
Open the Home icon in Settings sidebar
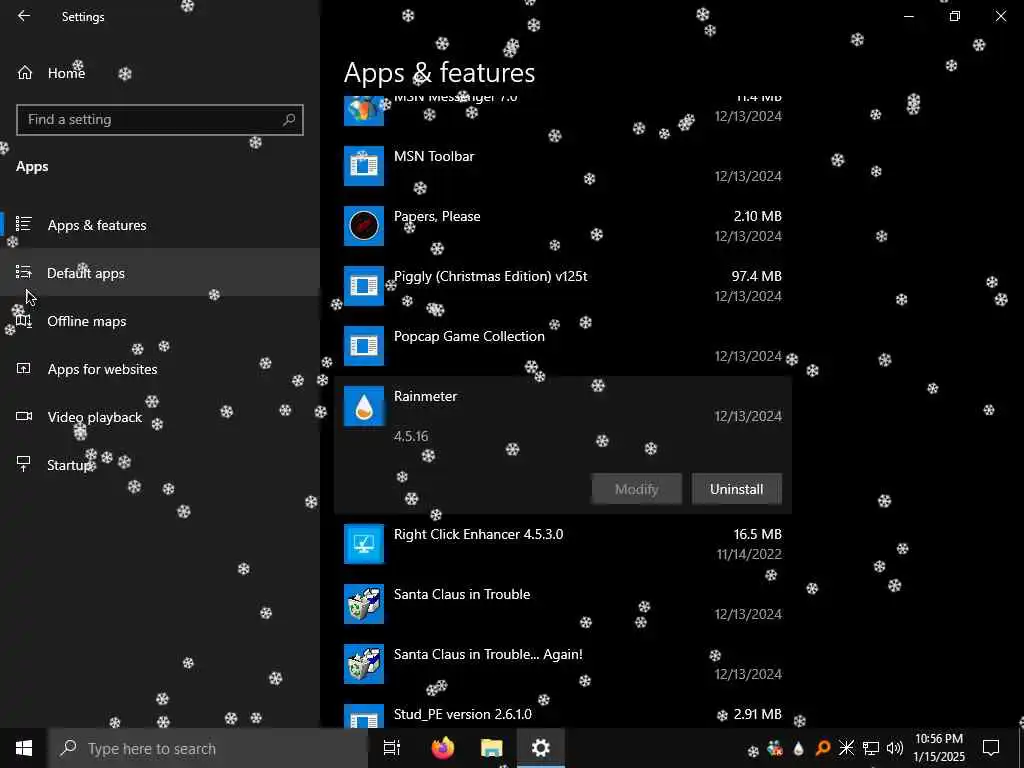[25, 72]
